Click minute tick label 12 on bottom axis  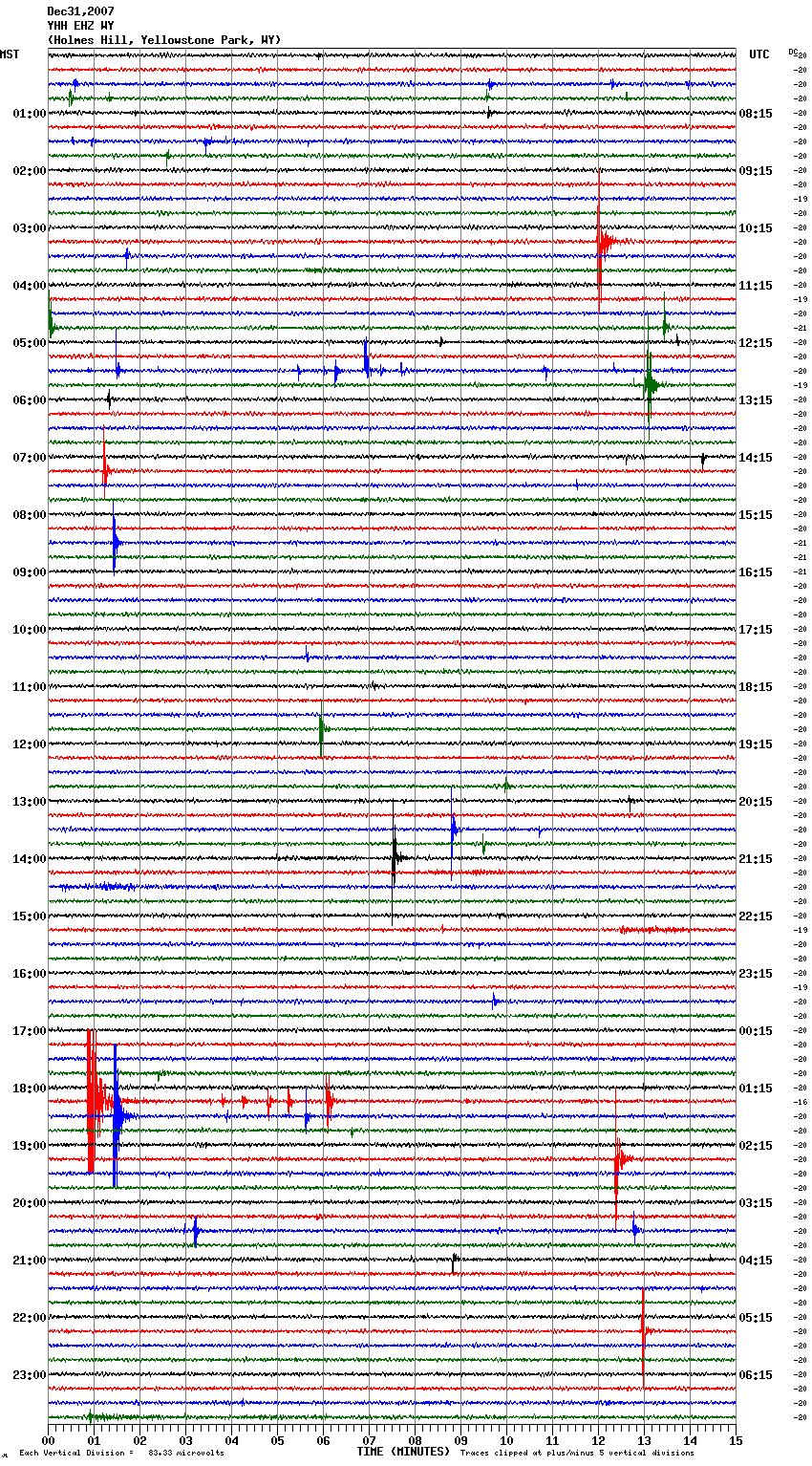[598, 1440]
